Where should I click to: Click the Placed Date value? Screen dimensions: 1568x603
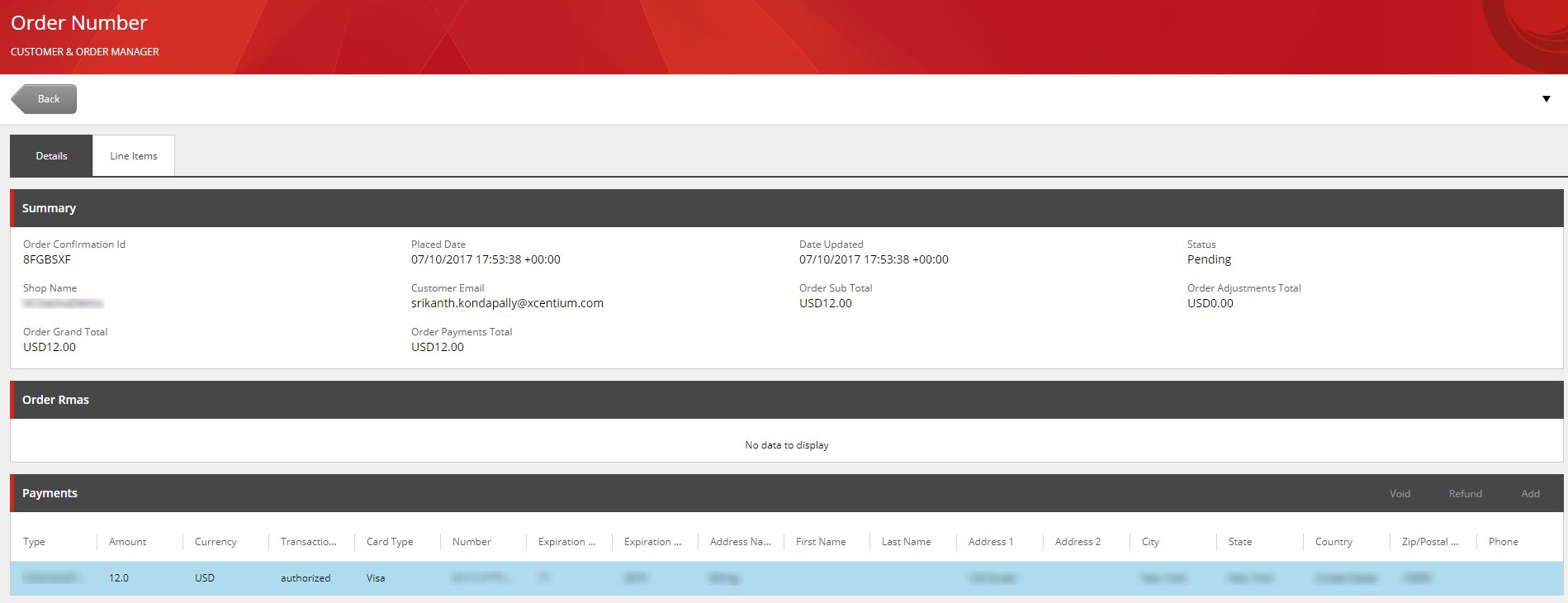[486, 259]
